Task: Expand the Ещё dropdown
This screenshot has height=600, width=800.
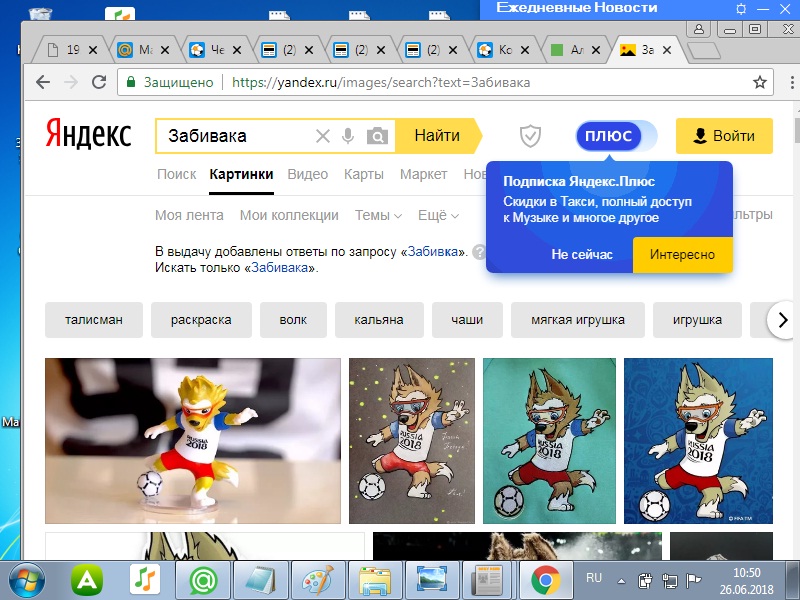Action: tap(438, 215)
